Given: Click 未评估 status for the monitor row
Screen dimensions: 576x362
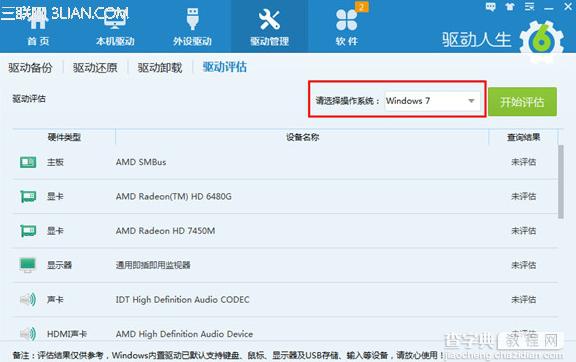Looking at the screenshot, I should [523, 265].
